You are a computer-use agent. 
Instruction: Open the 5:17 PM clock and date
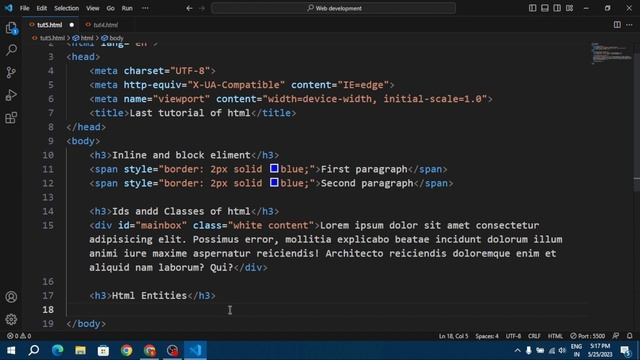tap(600, 351)
